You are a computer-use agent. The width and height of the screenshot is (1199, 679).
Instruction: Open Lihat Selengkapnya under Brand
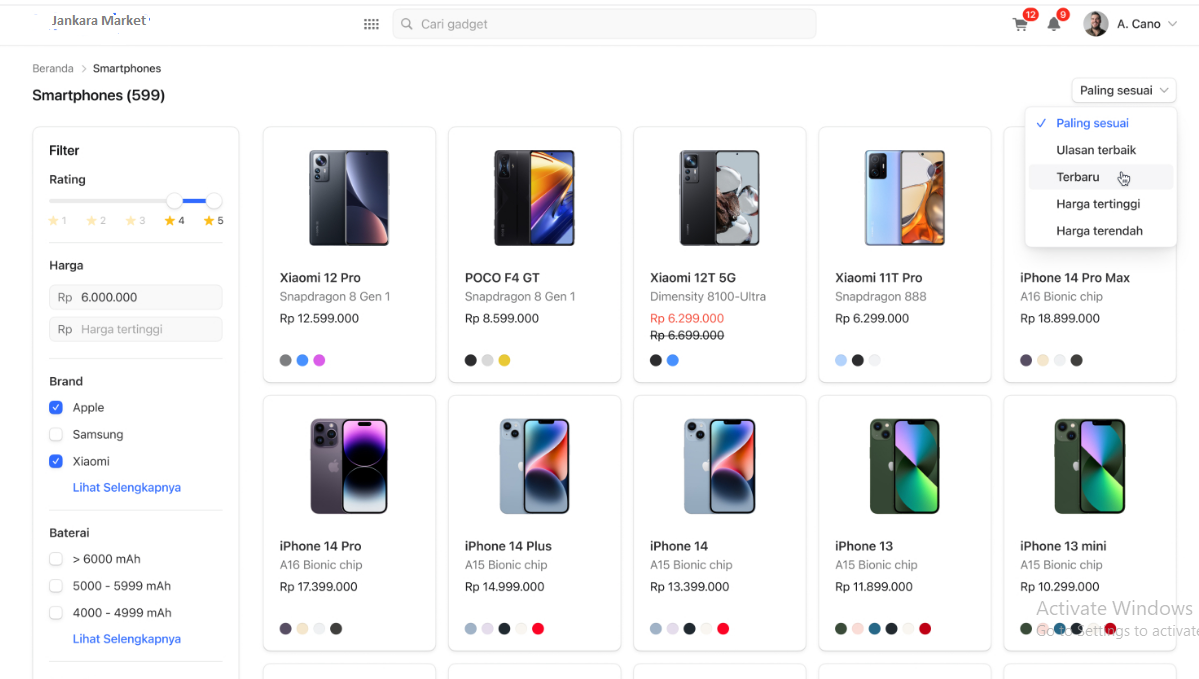(x=126, y=487)
